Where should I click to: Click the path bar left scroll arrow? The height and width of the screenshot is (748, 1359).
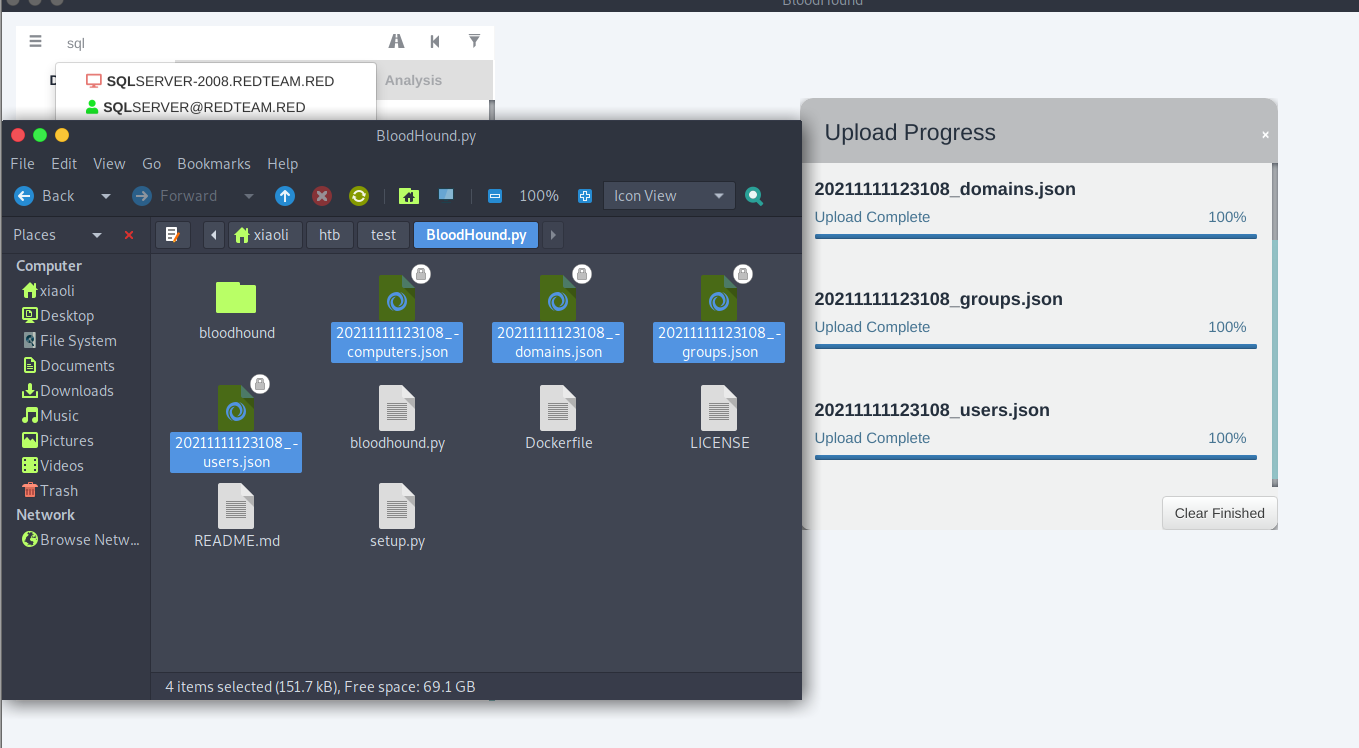click(x=214, y=235)
